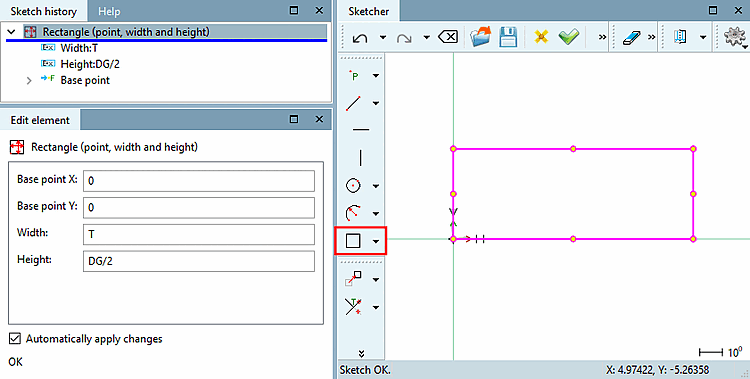Select the Base point tree item
This screenshot has width=750, height=379.
click(85, 80)
